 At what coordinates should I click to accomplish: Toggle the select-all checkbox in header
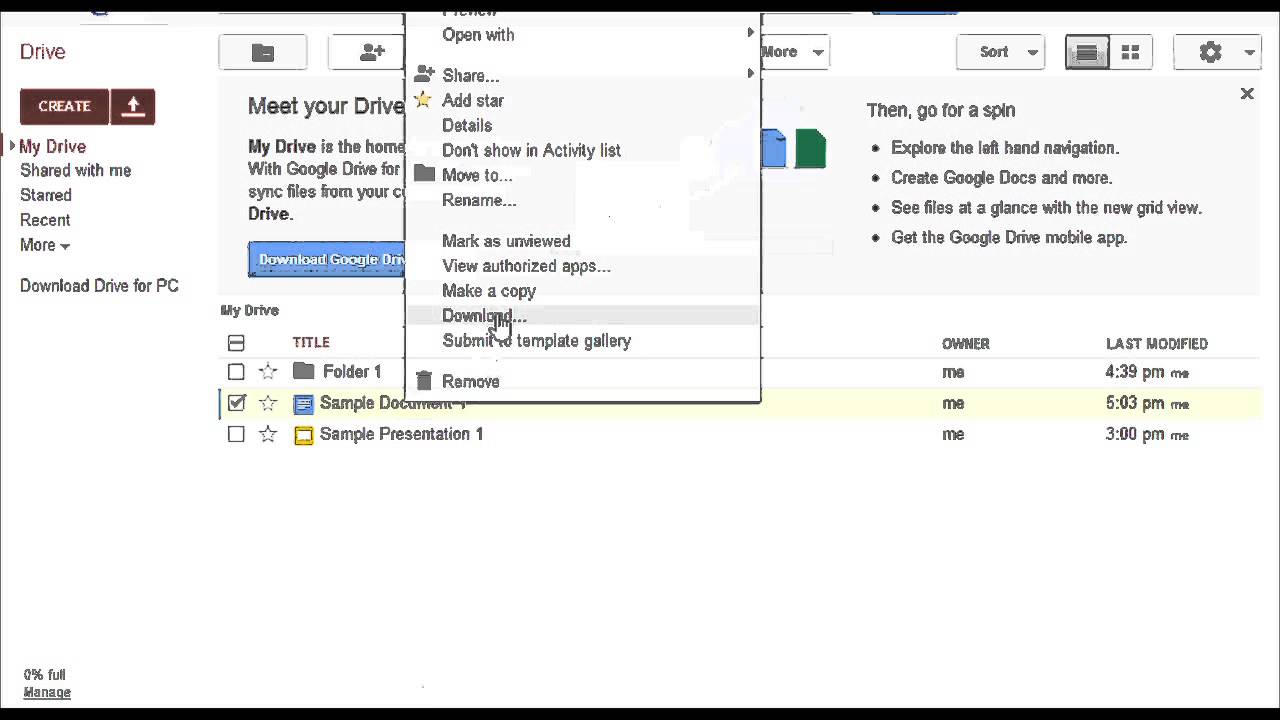236,343
